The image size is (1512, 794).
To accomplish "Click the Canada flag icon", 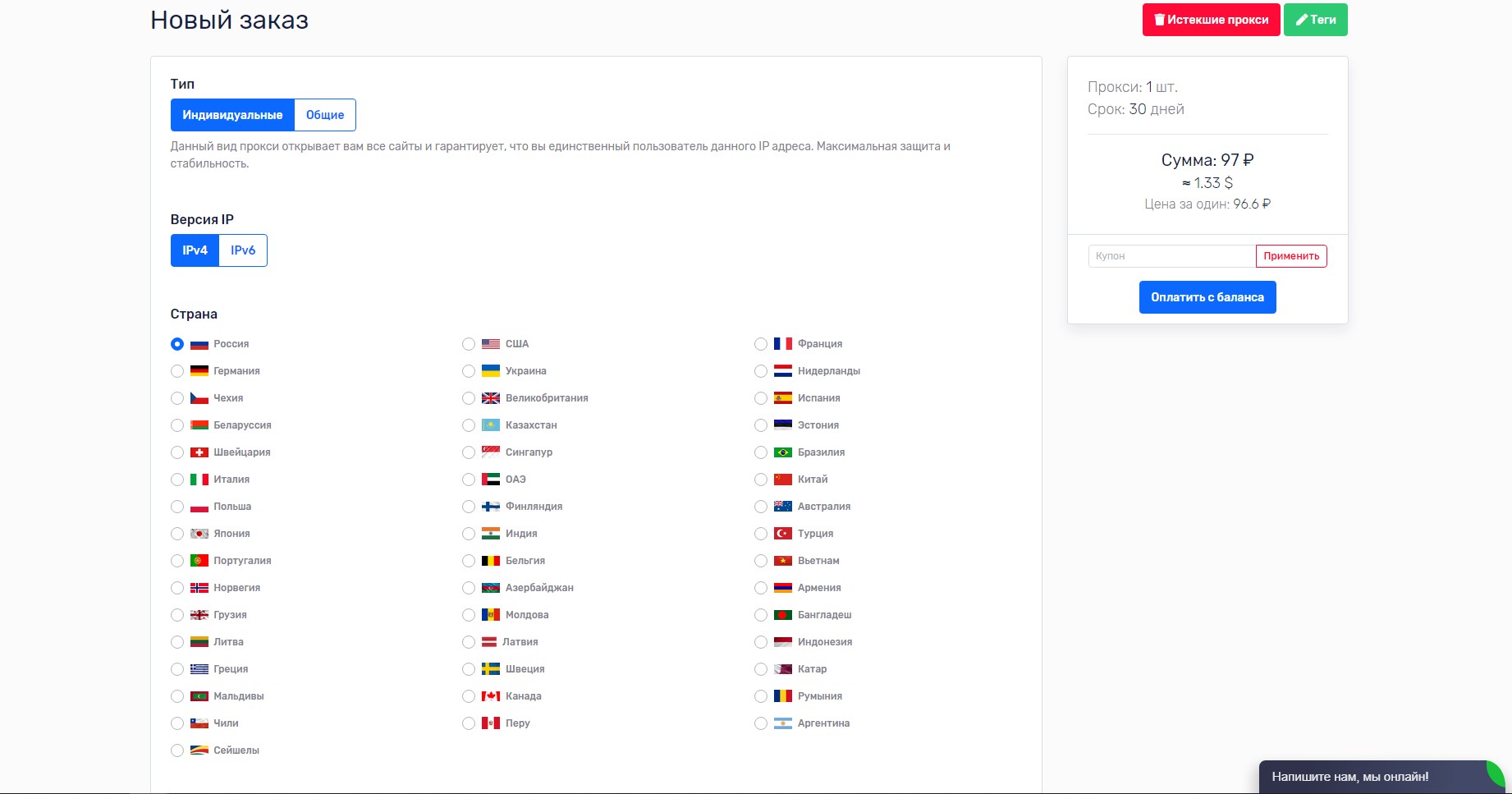I will (490, 696).
